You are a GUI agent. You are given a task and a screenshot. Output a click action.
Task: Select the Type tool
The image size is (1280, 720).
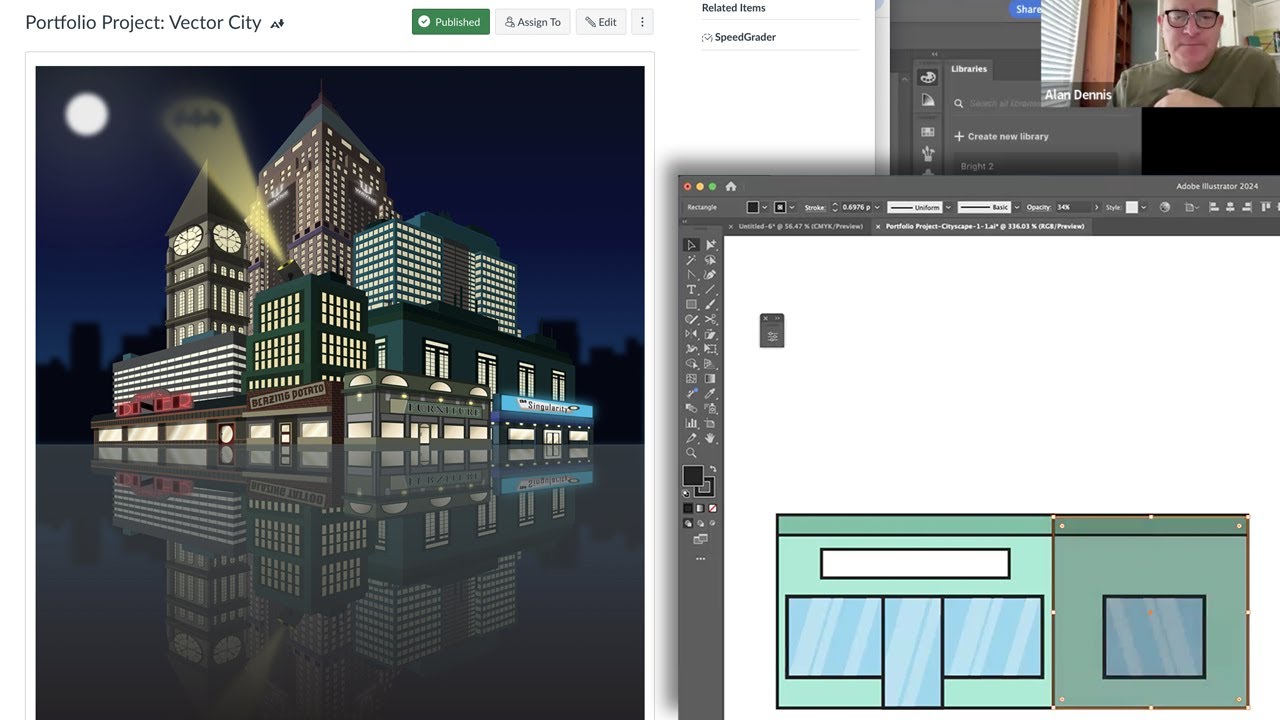[x=690, y=290]
